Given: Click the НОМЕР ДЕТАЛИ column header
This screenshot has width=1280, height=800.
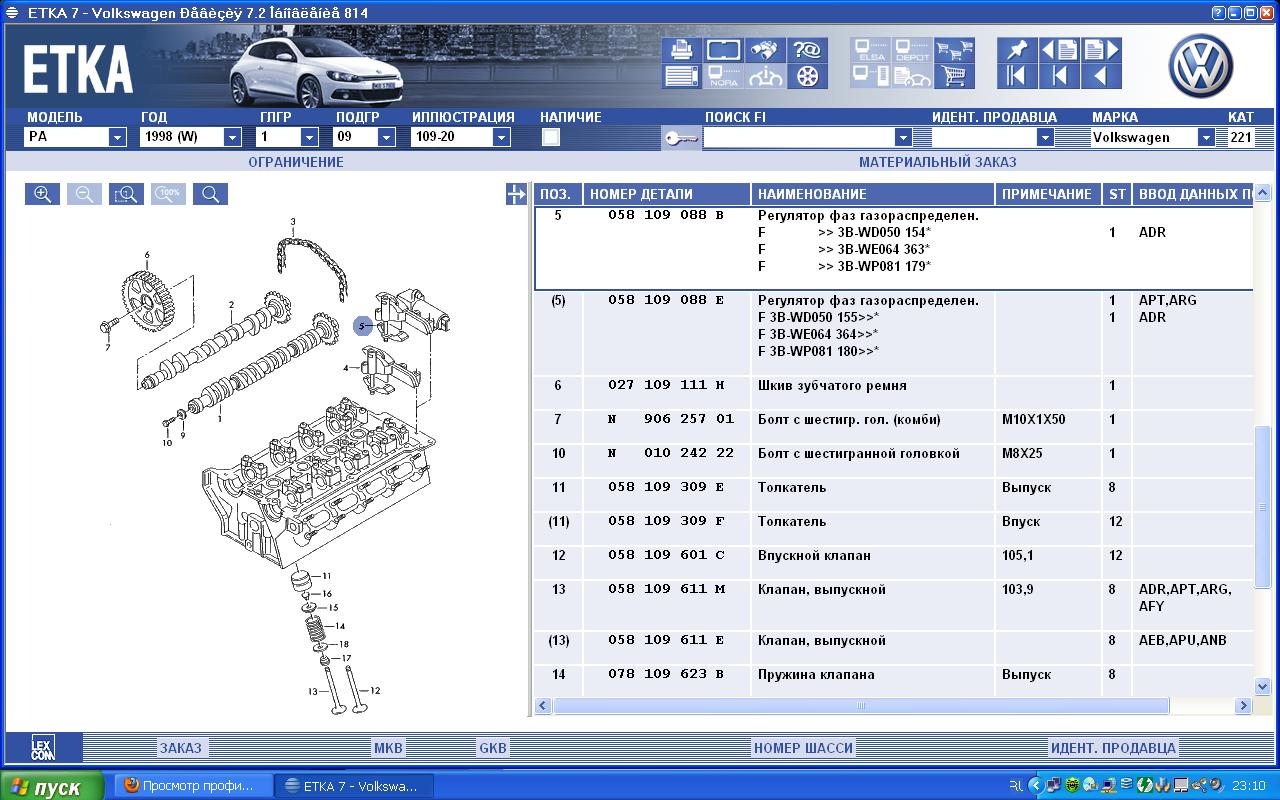Looking at the screenshot, I should pos(667,194).
